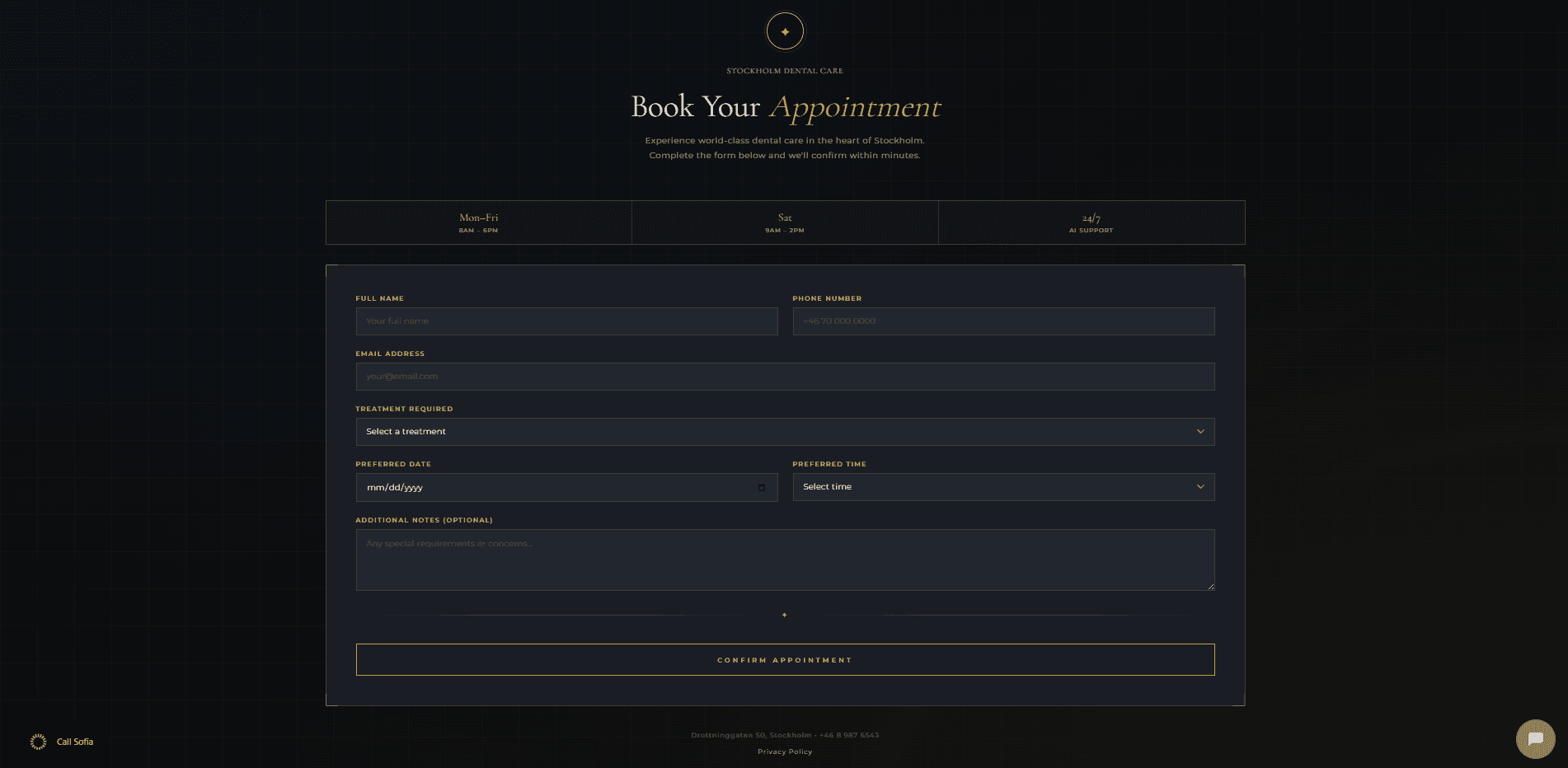This screenshot has width=1568, height=768.
Task: Click the Preferred Date mm/dd/yyyy field
Action: coord(566,487)
